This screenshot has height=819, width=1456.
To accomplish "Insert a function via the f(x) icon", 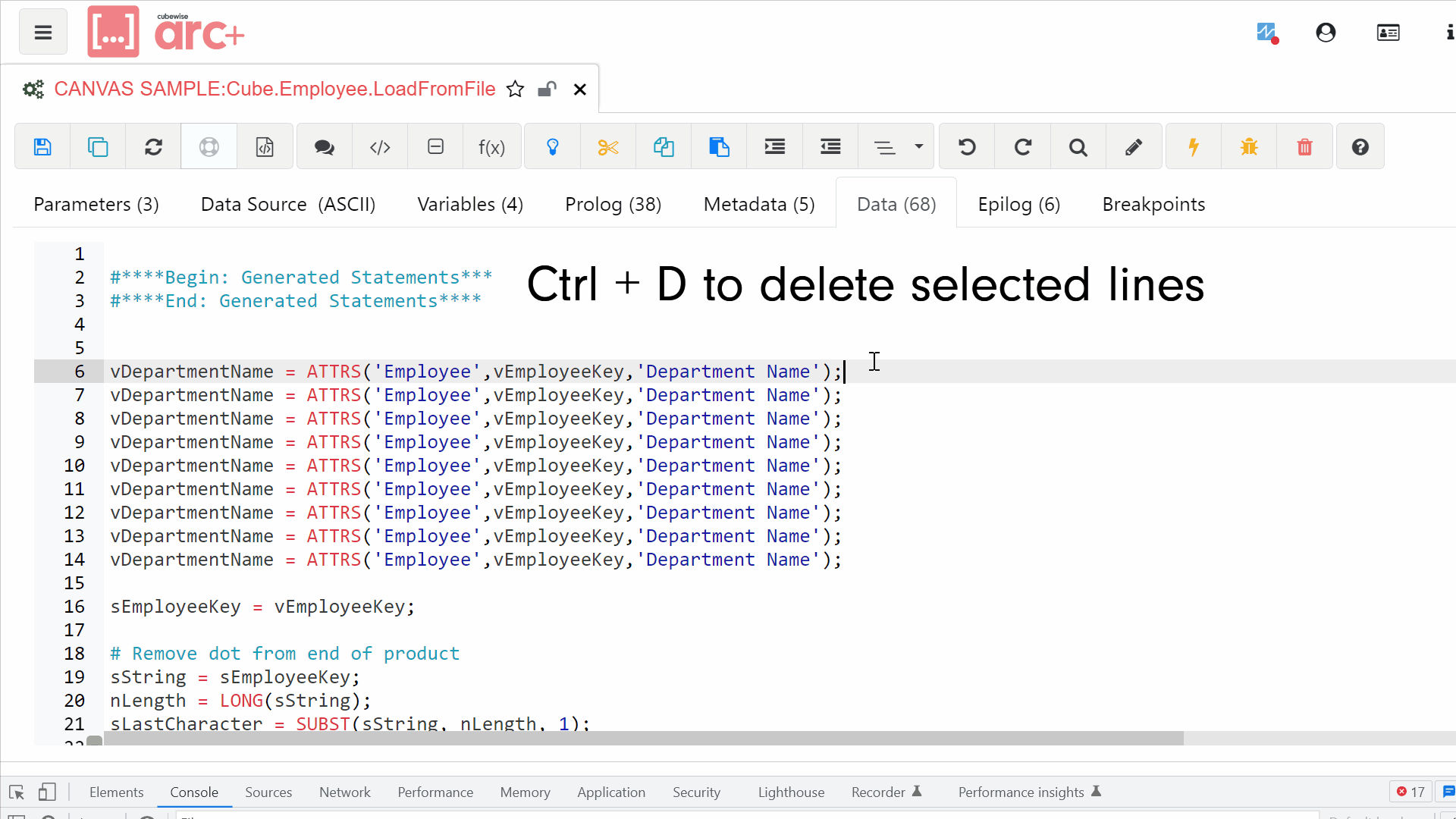I will pos(491,146).
